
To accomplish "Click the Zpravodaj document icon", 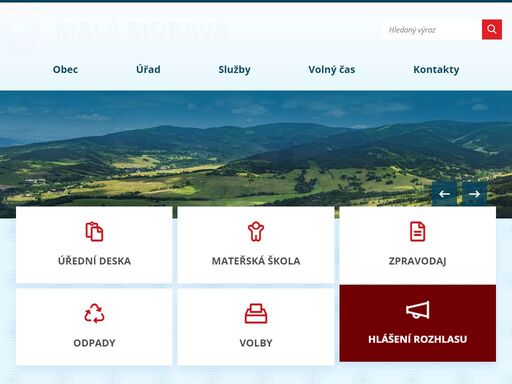I will tap(417, 231).
